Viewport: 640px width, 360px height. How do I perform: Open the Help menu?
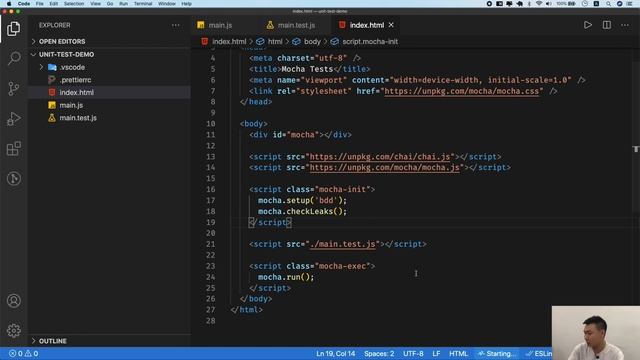(x=187, y=4)
